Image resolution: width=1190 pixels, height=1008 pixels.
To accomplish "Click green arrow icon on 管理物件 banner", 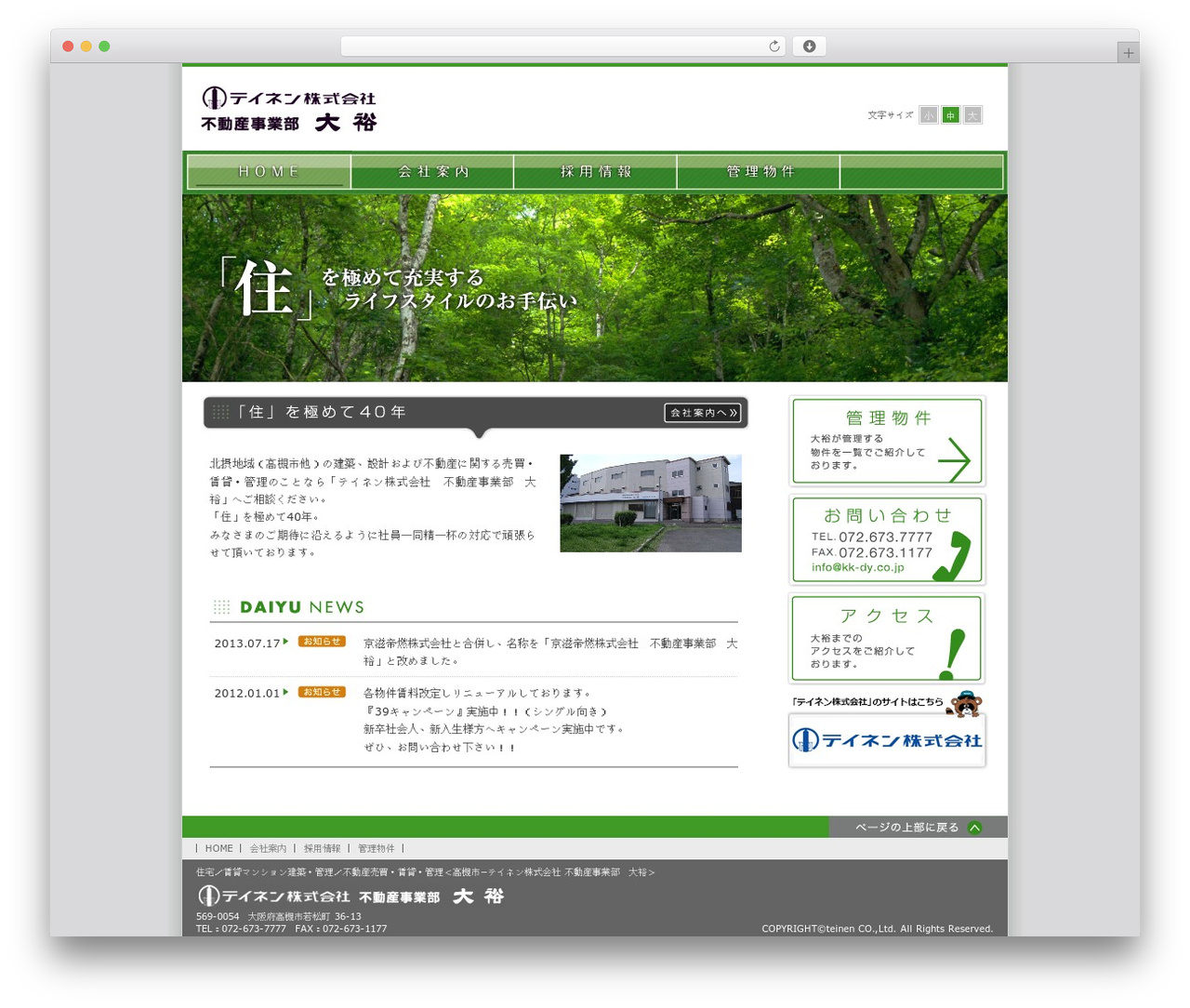I will click(x=954, y=460).
